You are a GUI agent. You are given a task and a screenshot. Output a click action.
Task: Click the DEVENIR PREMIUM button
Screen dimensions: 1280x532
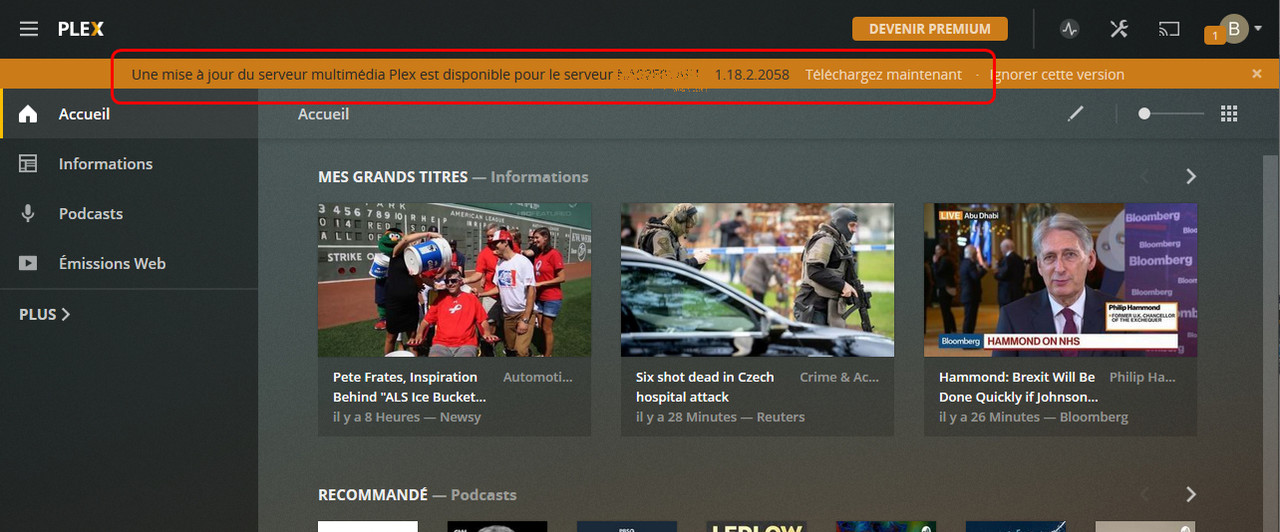pos(930,29)
